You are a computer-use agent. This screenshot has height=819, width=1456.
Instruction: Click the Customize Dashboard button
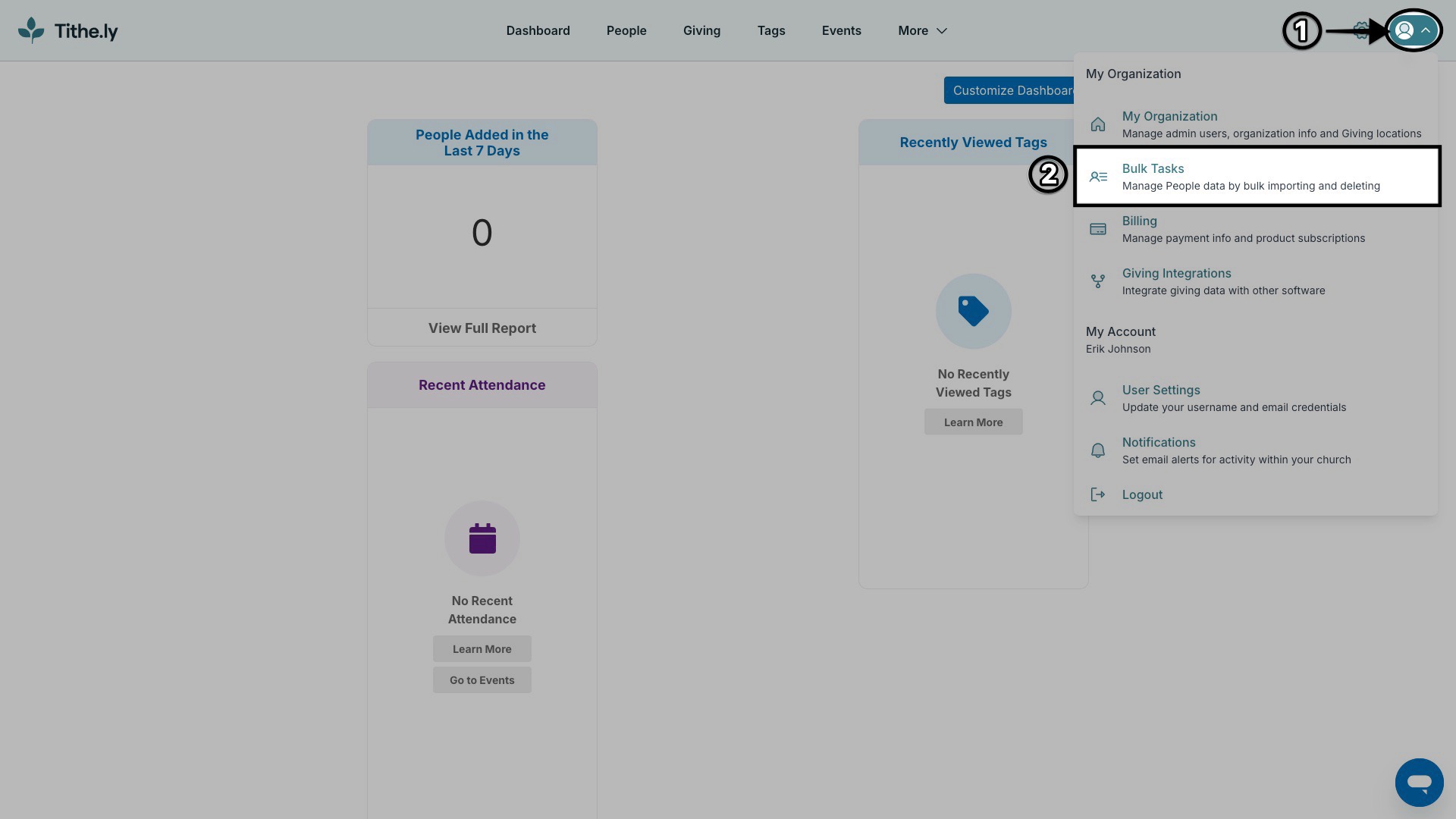tap(1009, 90)
